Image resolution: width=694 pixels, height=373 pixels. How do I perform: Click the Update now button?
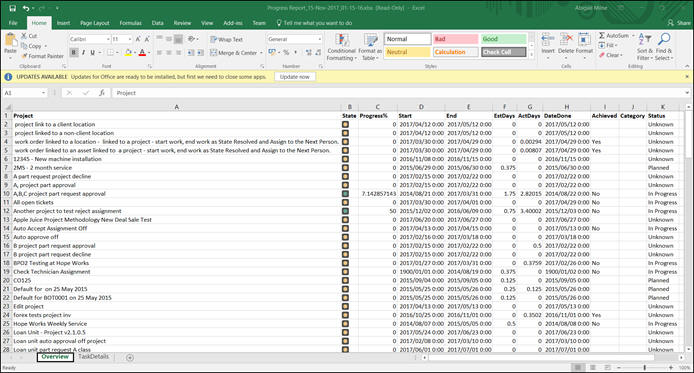(x=295, y=77)
